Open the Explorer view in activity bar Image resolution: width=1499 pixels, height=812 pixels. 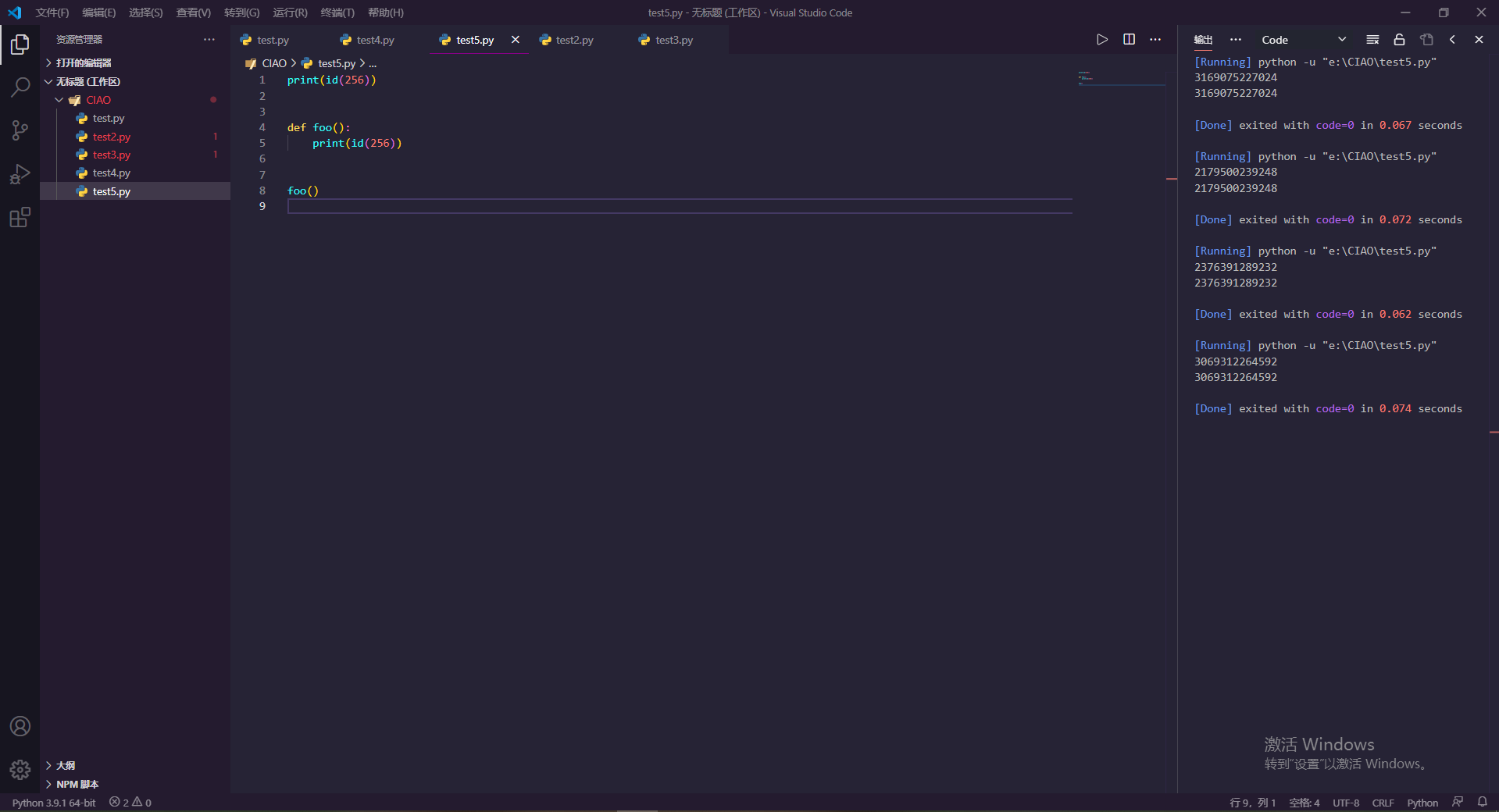pyautogui.click(x=20, y=45)
